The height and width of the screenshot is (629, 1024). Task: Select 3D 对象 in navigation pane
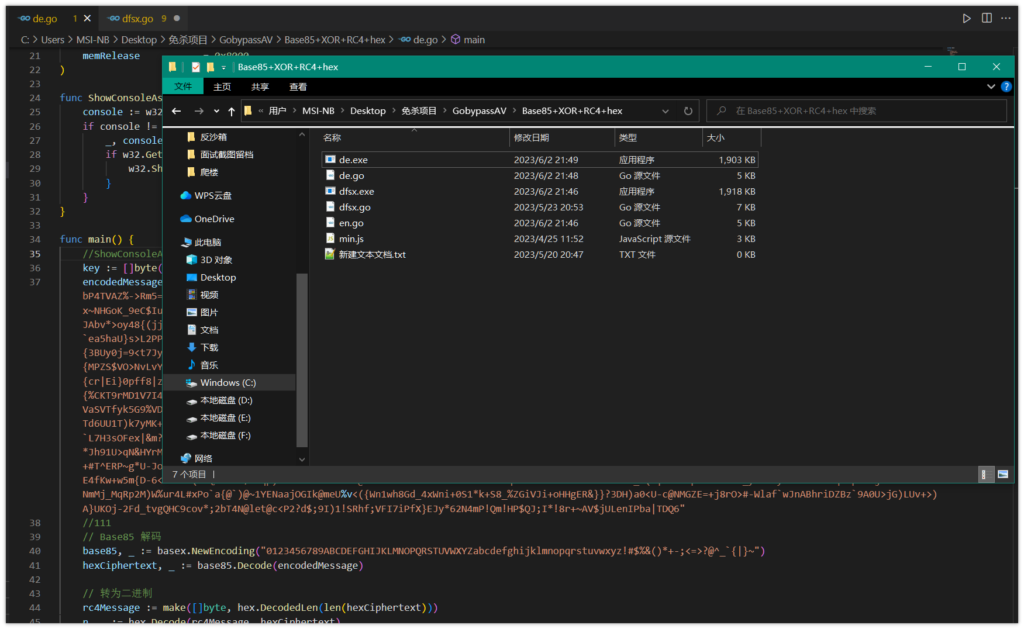[x=210, y=260]
